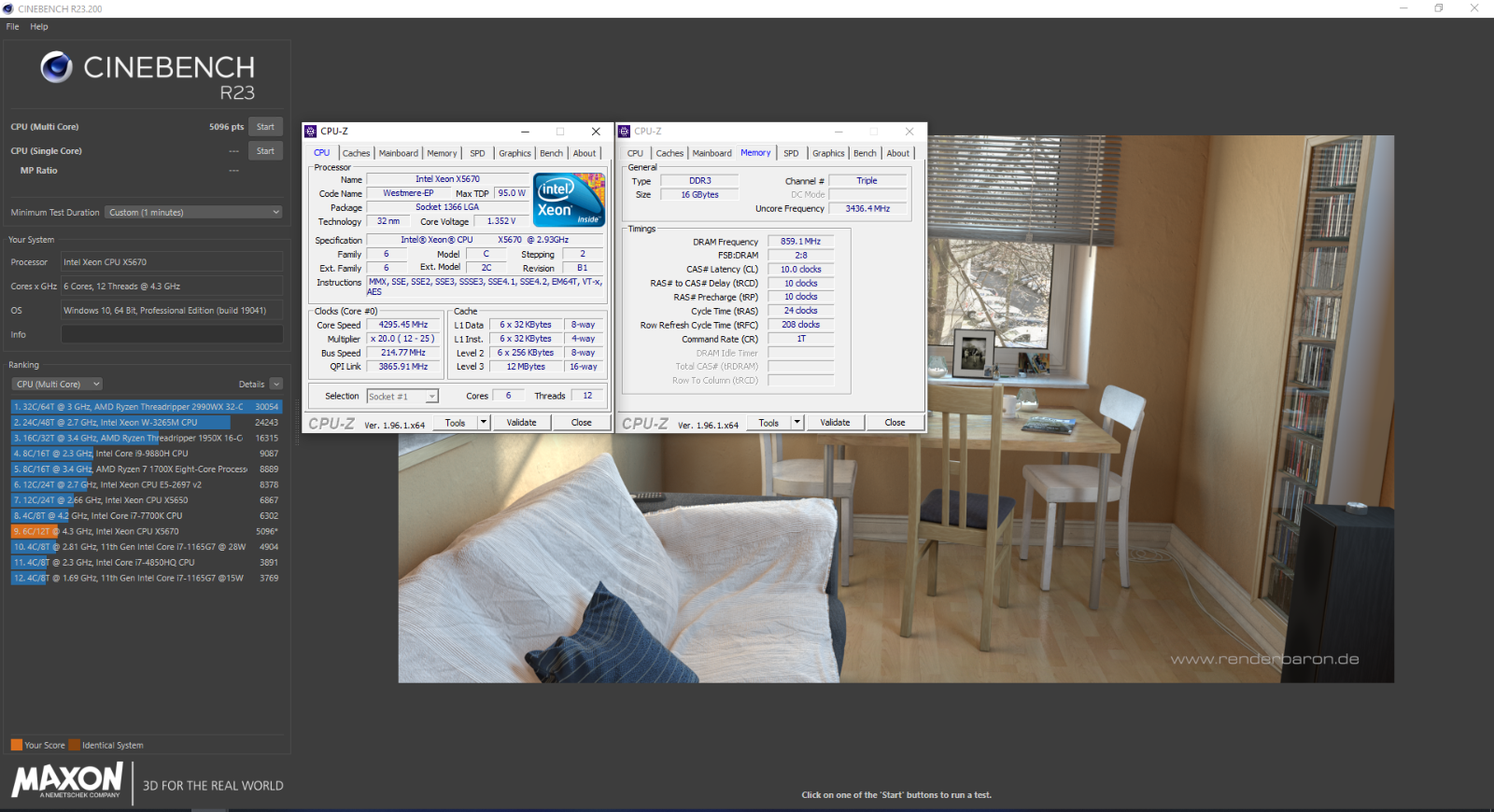Select the Threadripper 1950X ranking row
Screen dimensions: 1494x812
(x=147, y=438)
